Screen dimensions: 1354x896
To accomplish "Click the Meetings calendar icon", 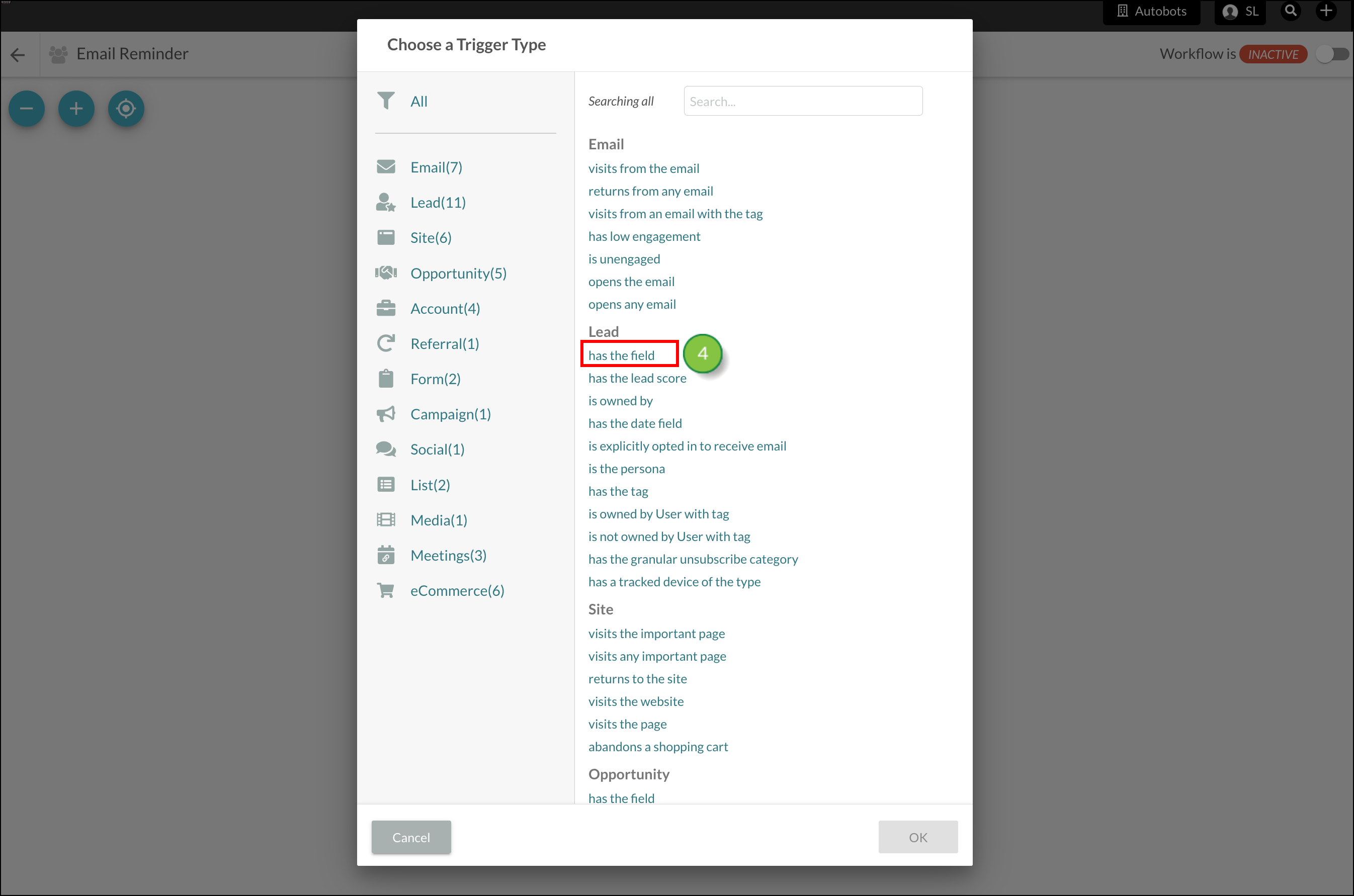I will pos(386,554).
